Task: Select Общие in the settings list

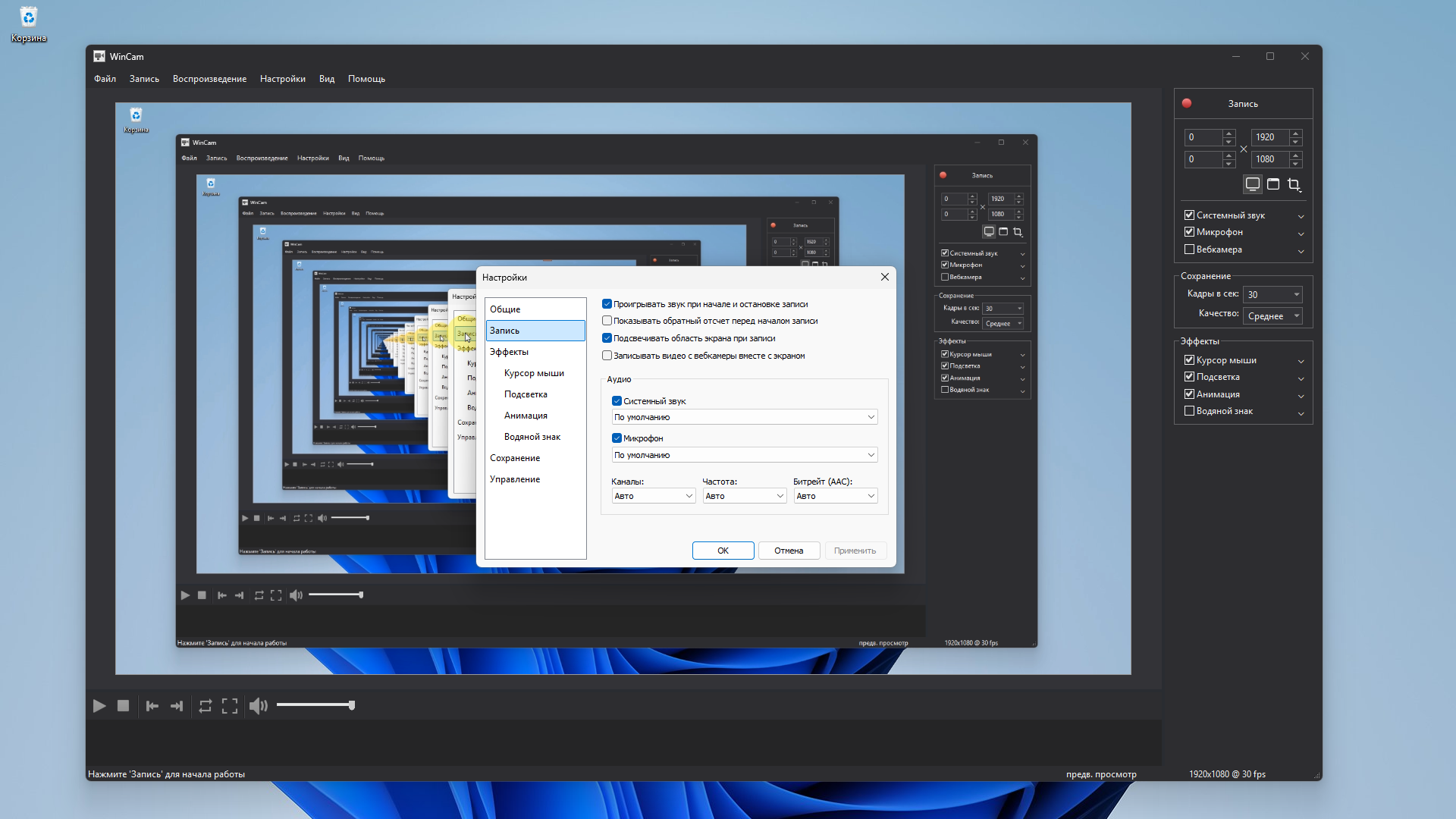Action: point(535,309)
